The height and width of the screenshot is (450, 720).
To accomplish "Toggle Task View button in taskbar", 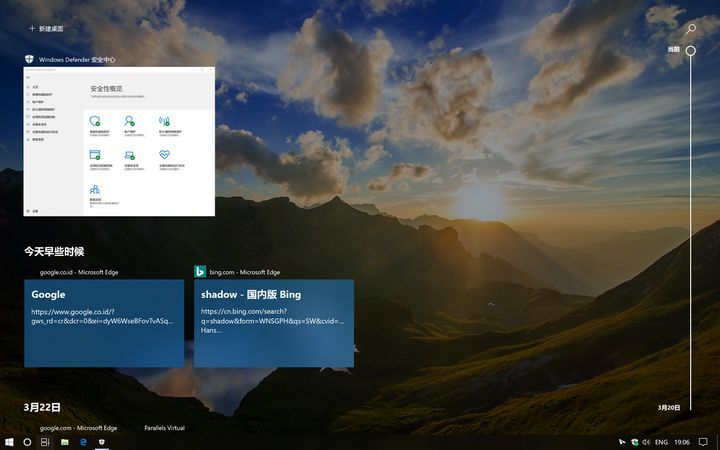I will [x=45, y=441].
